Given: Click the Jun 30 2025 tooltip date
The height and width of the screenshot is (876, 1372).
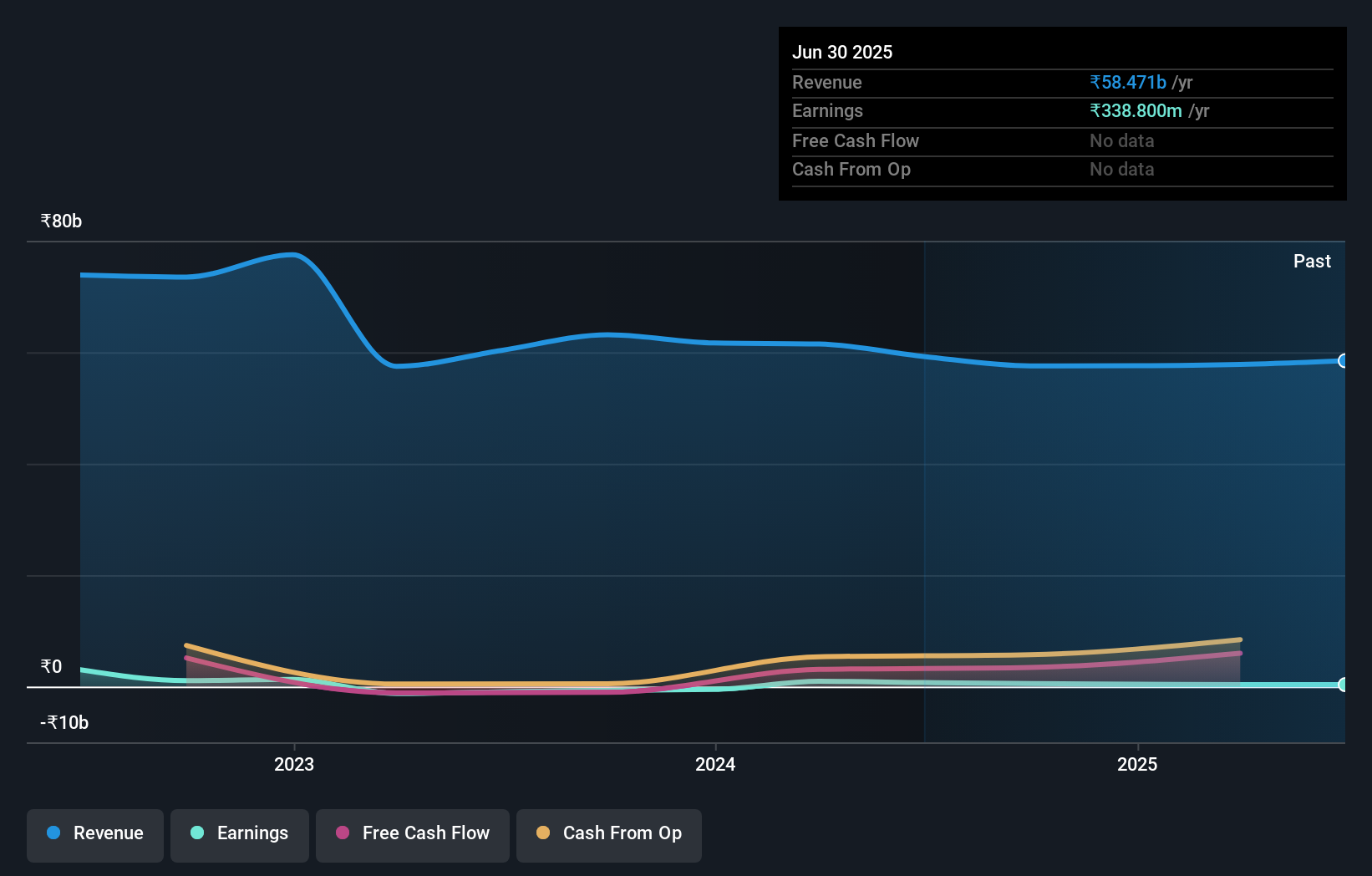Looking at the screenshot, I should point(842,52).
